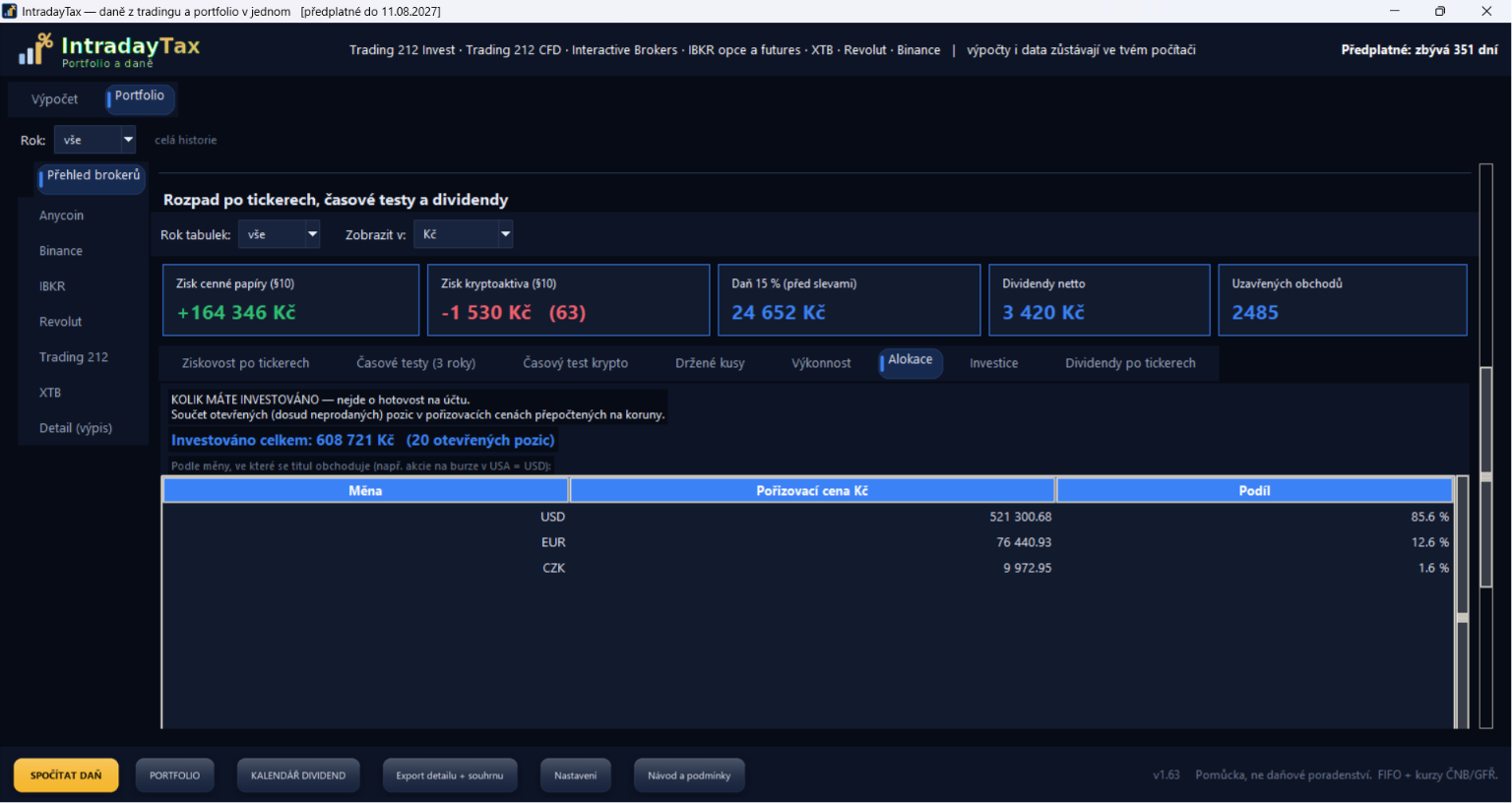
Task: Click the app icon in the title bar
Action: pyautogui.click(x=10, y=11)
